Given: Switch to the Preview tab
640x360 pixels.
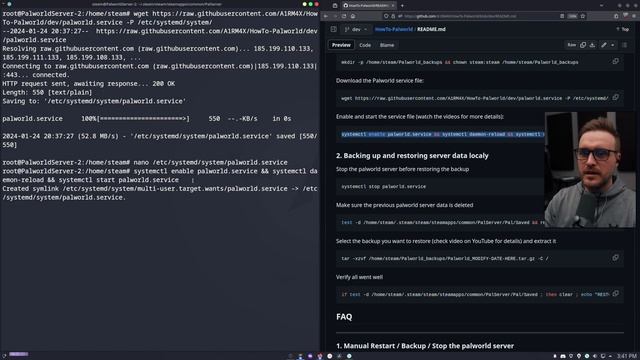Looking at the screenshot, I should [x=341, y=45].
